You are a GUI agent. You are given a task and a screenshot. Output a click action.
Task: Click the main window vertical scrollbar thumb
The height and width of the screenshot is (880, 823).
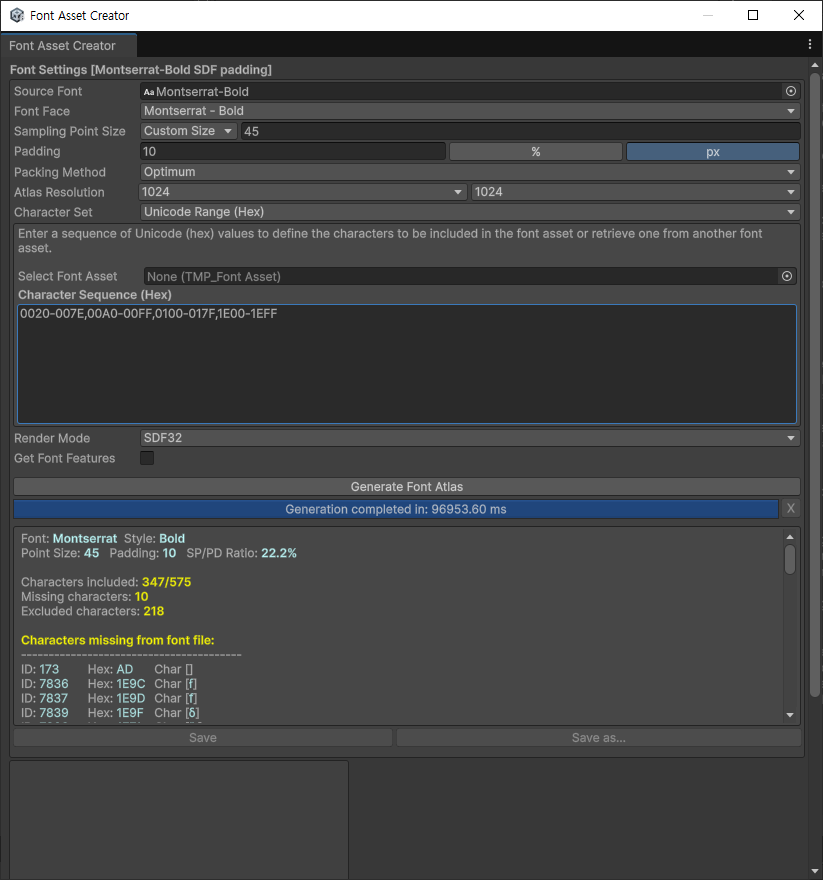(815, 385)
